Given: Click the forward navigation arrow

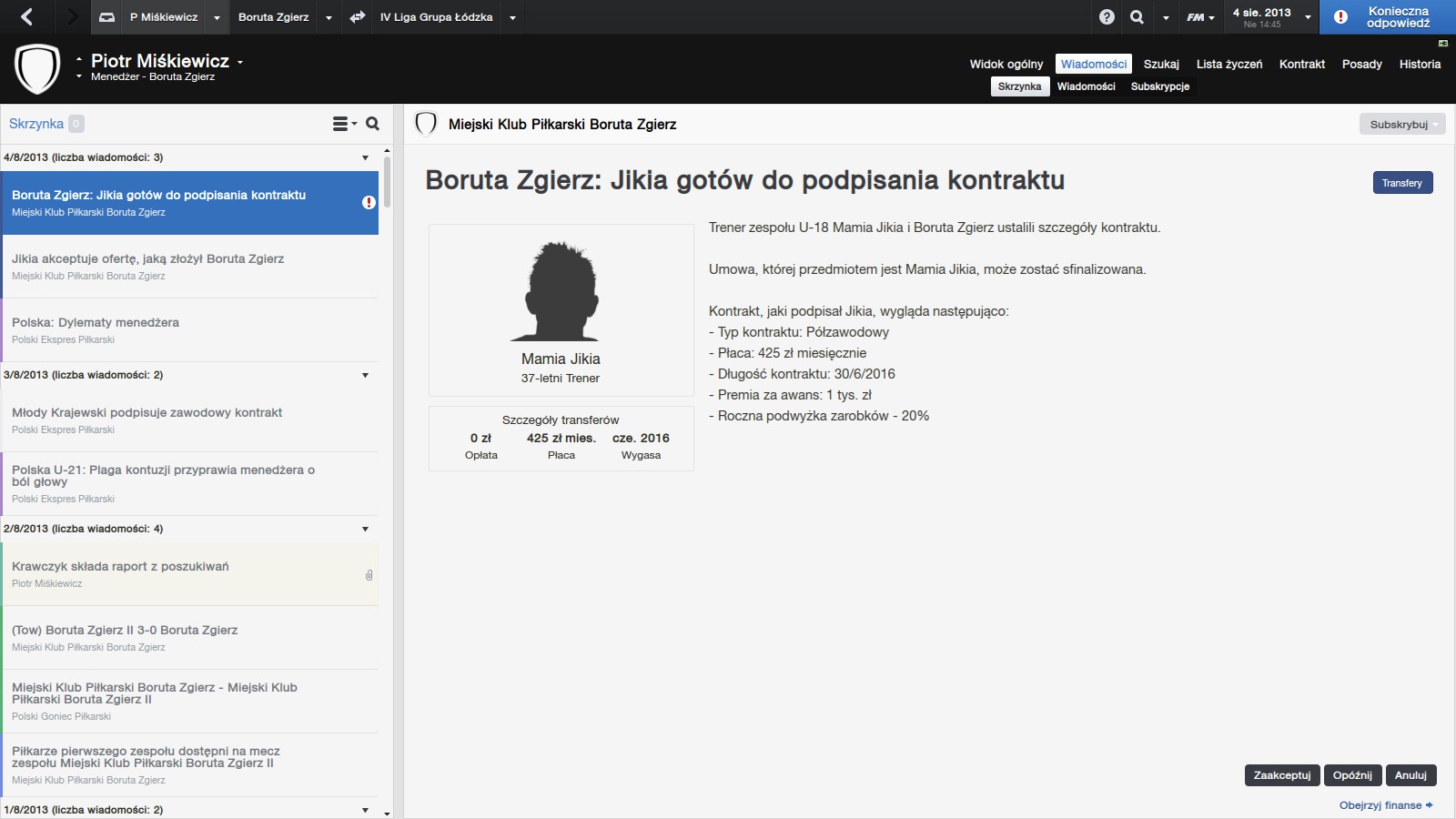Looking at the screenshot, I should (x=73, y=16).
